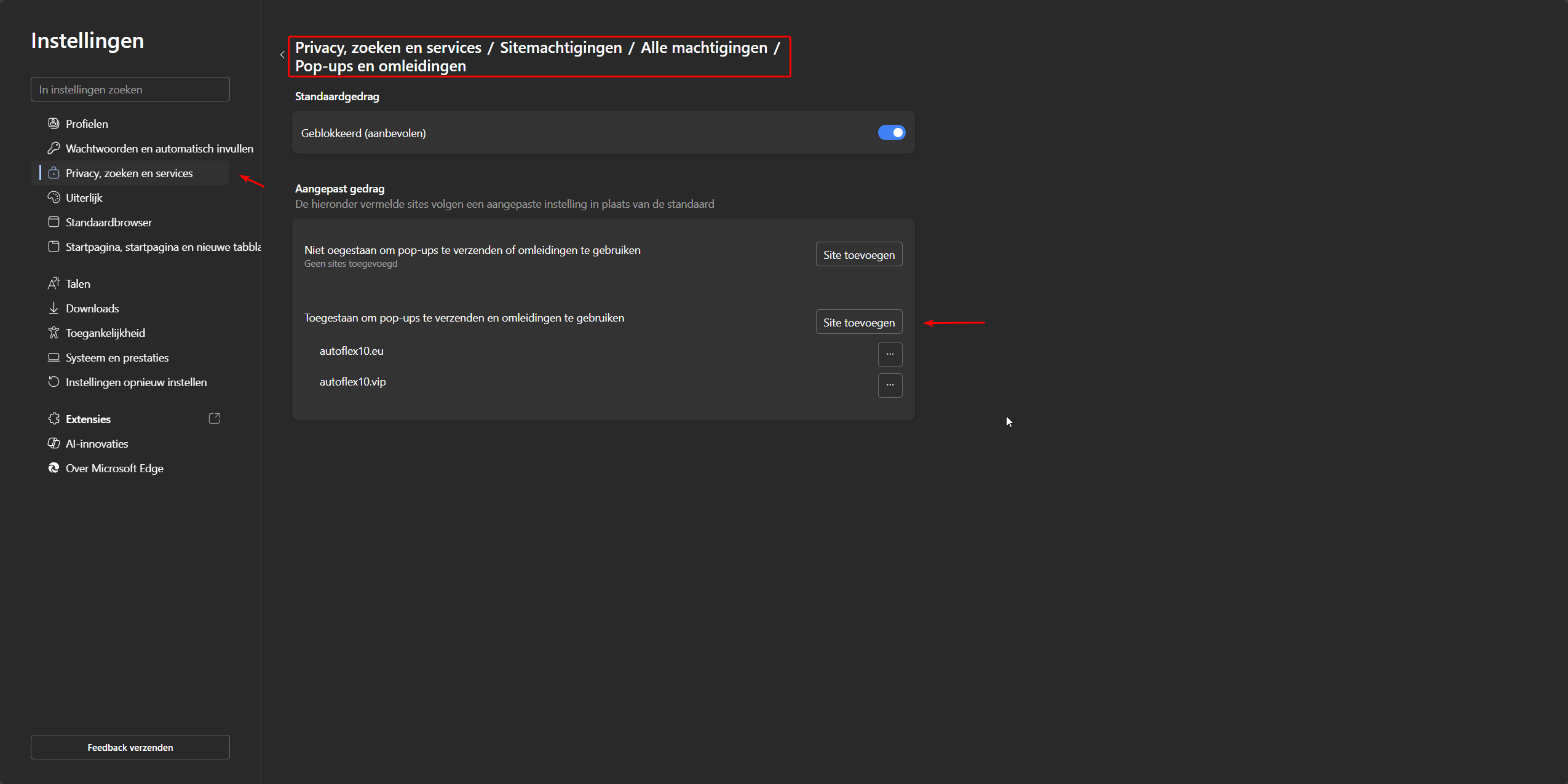This screenshot has width=1568, height=784.
Task: Open Systeem en prestaties settings
Action: (117, 357)
